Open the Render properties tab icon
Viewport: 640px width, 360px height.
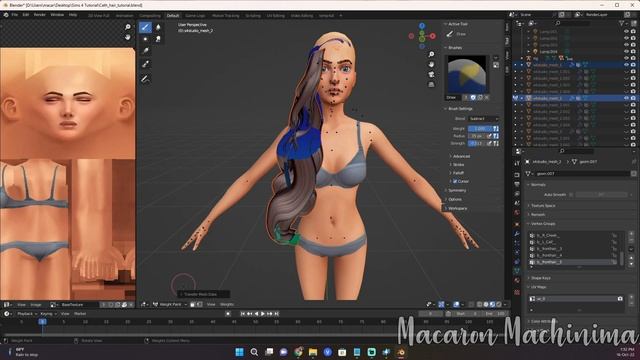(517, 175)
